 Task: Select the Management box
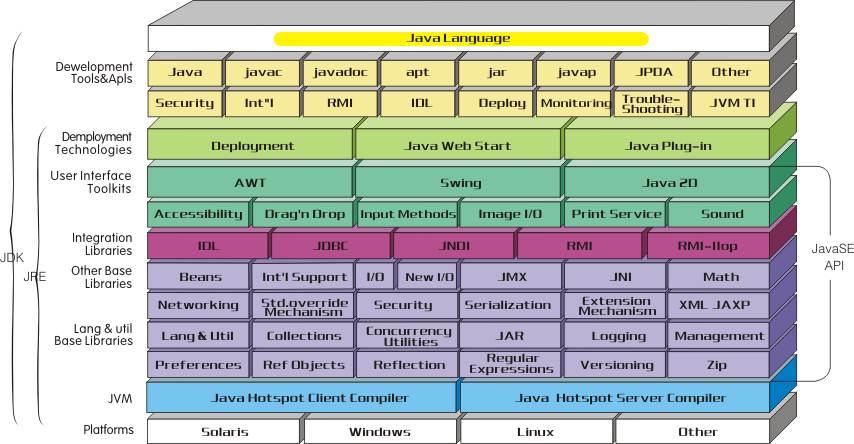click(719, 336)
